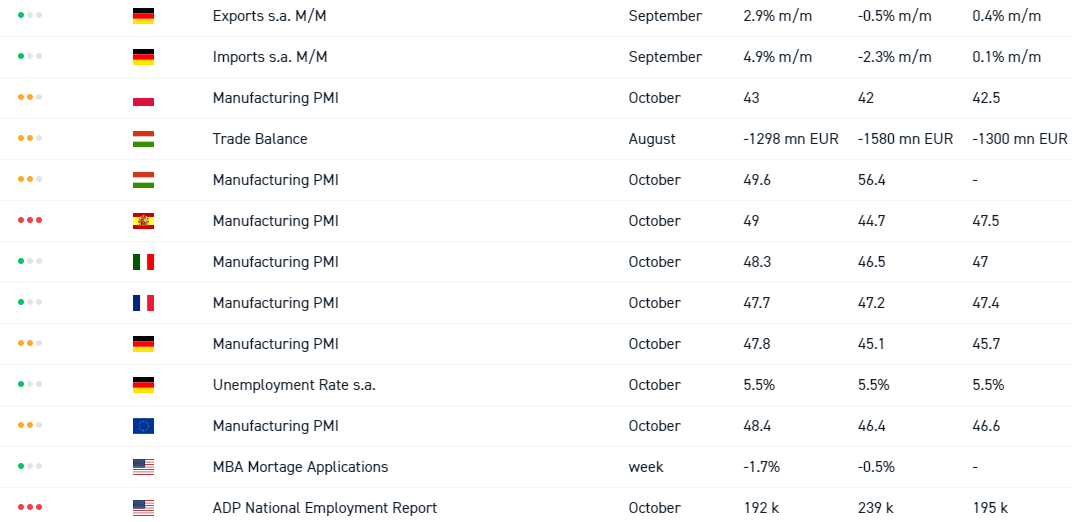The height and width of the screenshot is (522, 1085).
Task: Open the ADP National Employment Report event
Action: coord(324,508)
